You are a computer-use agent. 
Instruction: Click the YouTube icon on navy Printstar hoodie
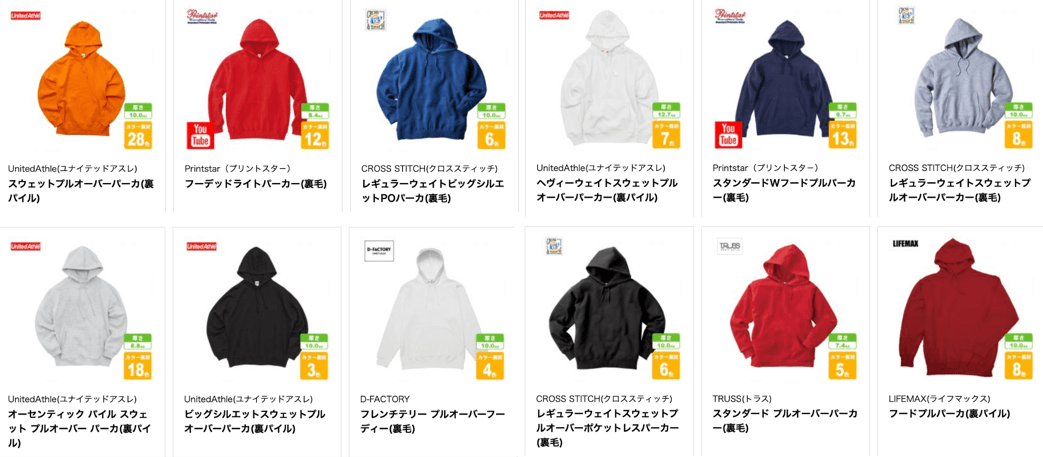pos(728,135)
